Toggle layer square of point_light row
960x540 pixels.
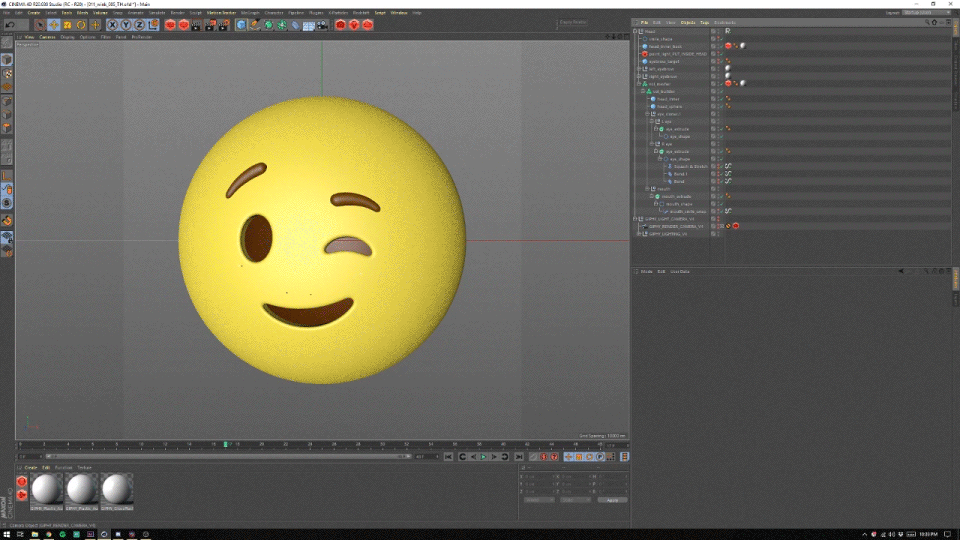click(713, 54)
